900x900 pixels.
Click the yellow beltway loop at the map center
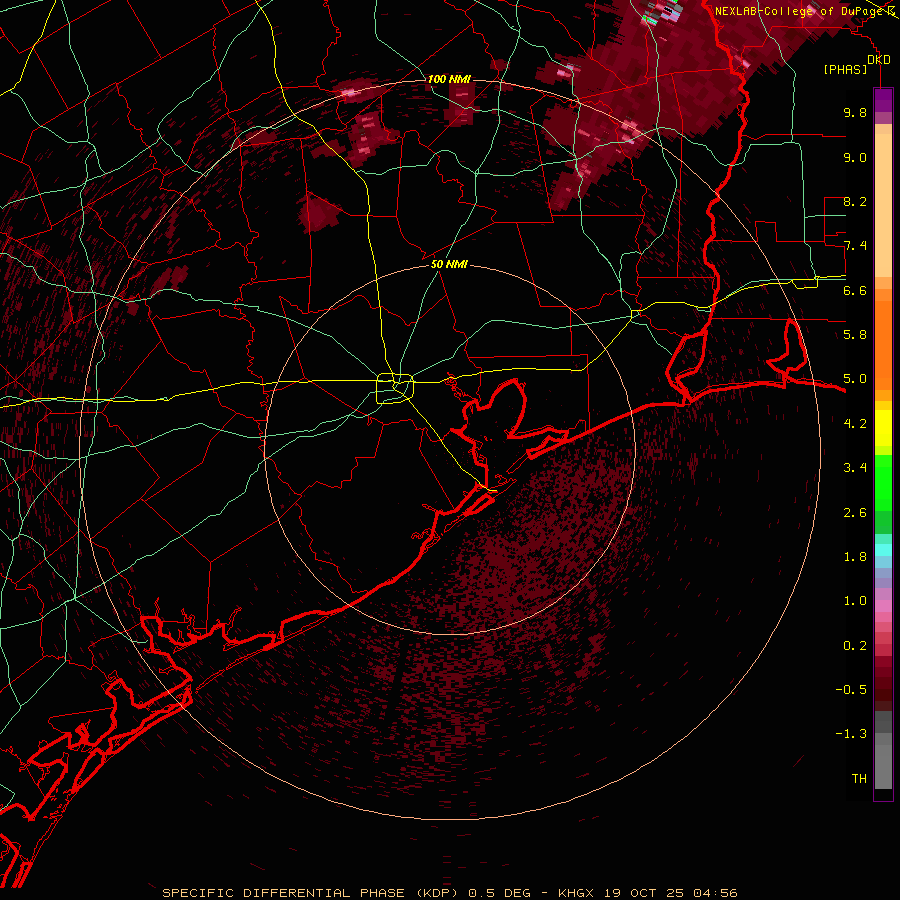(395, 388)
